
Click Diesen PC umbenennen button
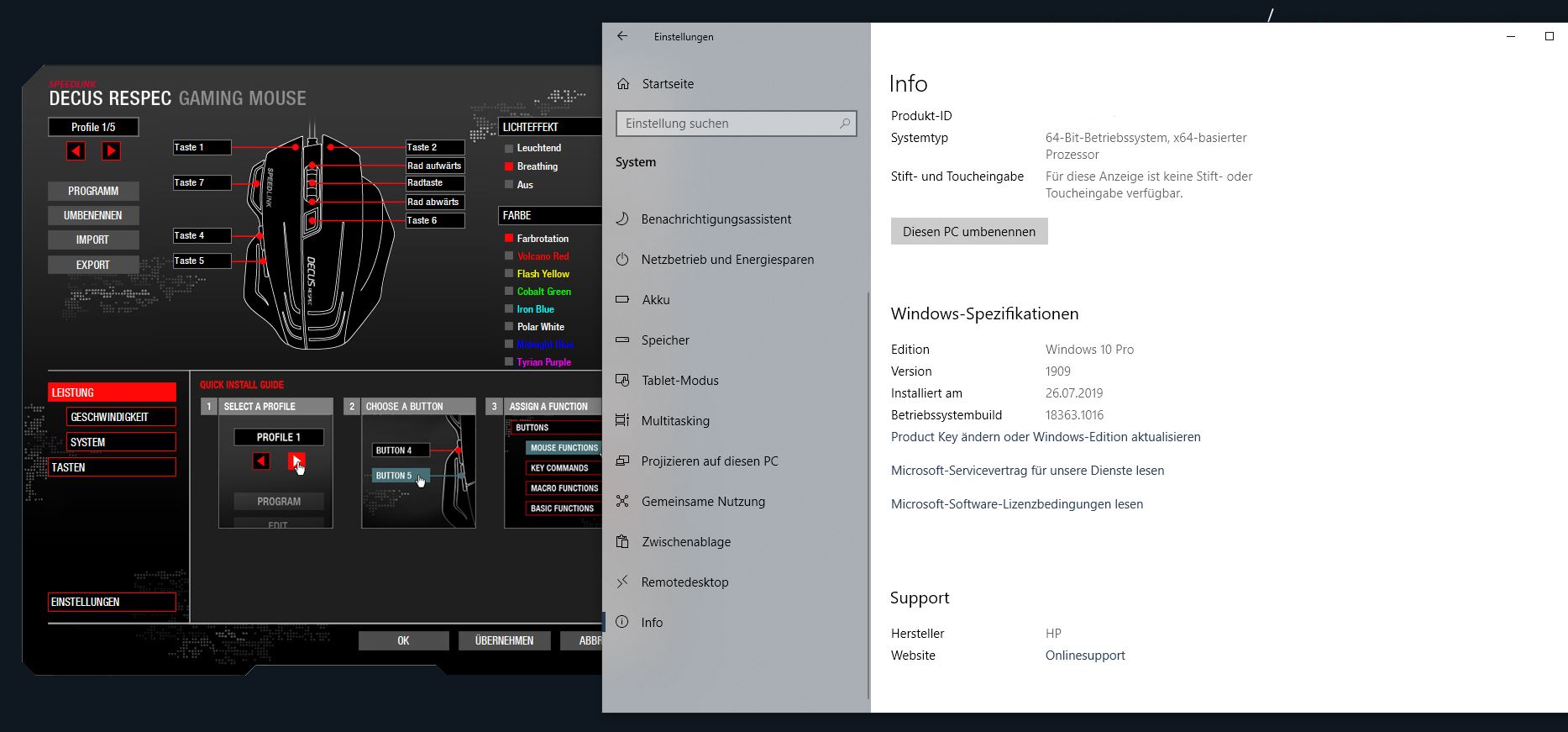(x=969, y=232)
